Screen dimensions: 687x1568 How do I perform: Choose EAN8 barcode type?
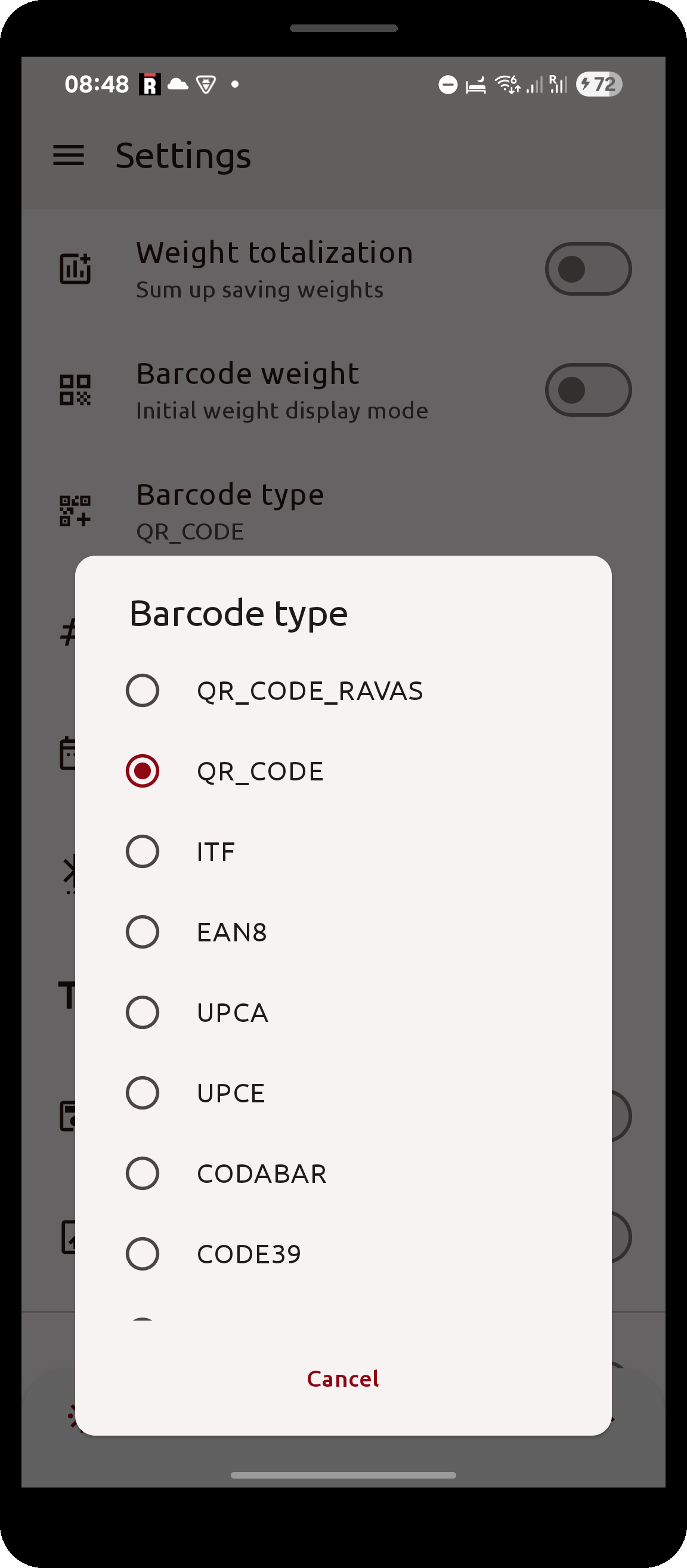coord(343,932)
